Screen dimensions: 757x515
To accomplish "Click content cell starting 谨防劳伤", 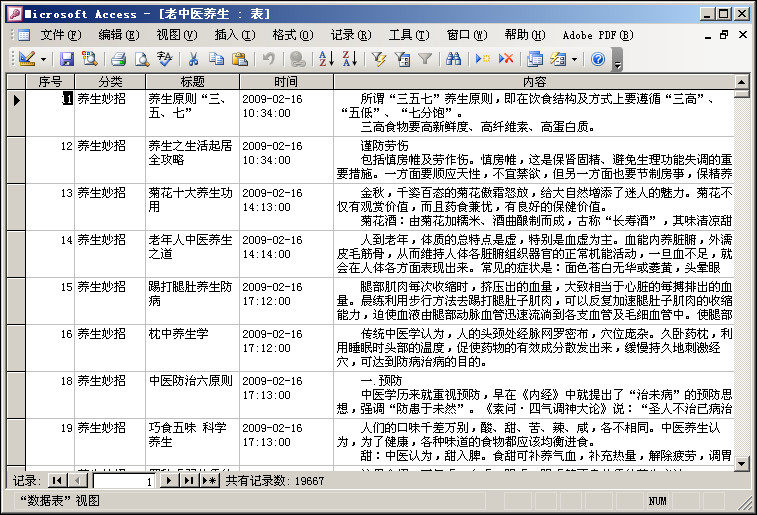I will (534, 160).
